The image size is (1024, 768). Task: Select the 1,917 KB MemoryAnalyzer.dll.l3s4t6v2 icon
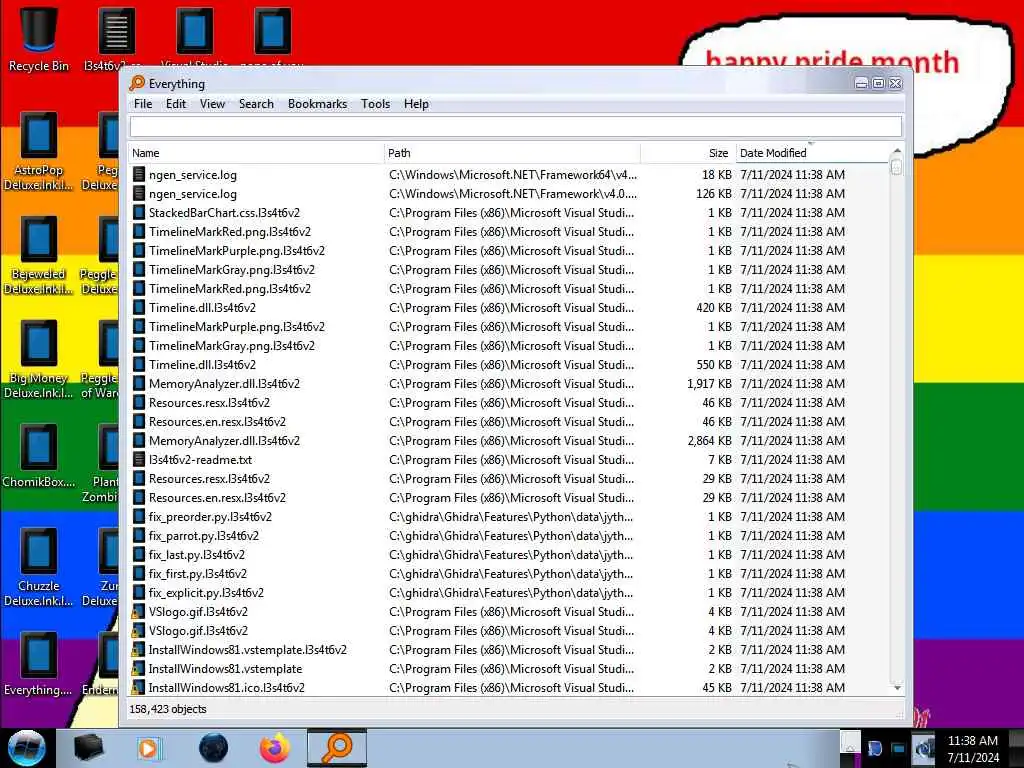pyautogui.click(x=138, y=383)
